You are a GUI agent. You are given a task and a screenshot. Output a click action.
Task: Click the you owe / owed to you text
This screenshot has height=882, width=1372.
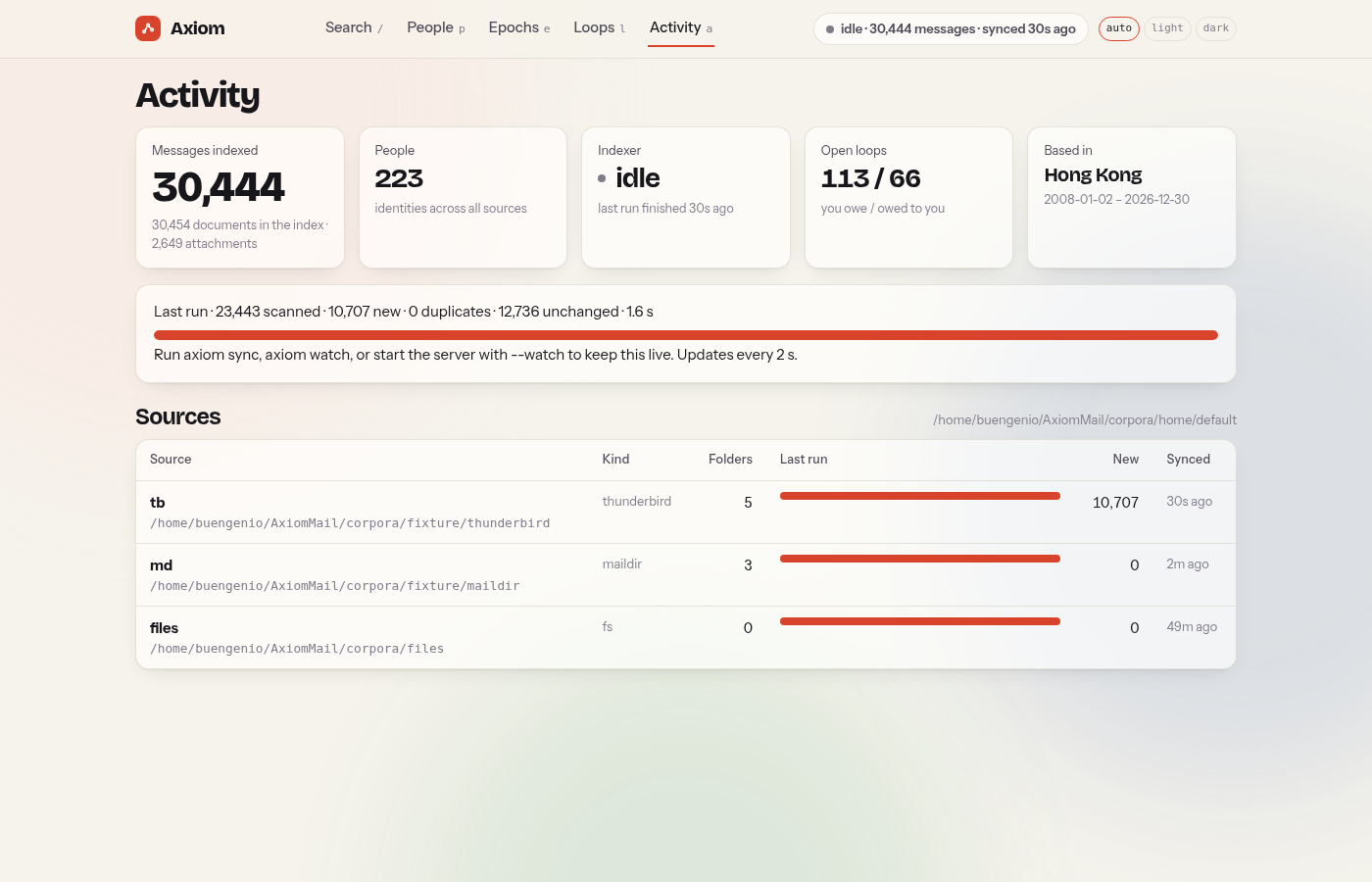[883, 208]
